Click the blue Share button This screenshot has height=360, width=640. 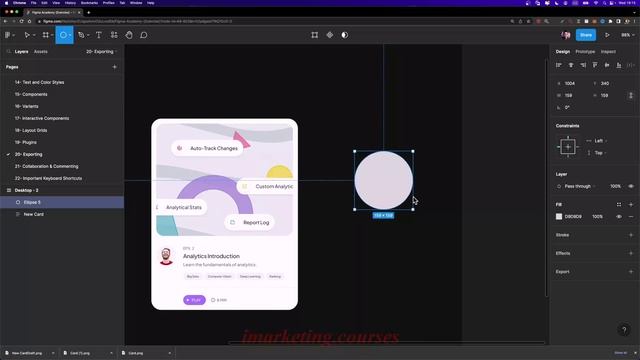click(586, 35)
